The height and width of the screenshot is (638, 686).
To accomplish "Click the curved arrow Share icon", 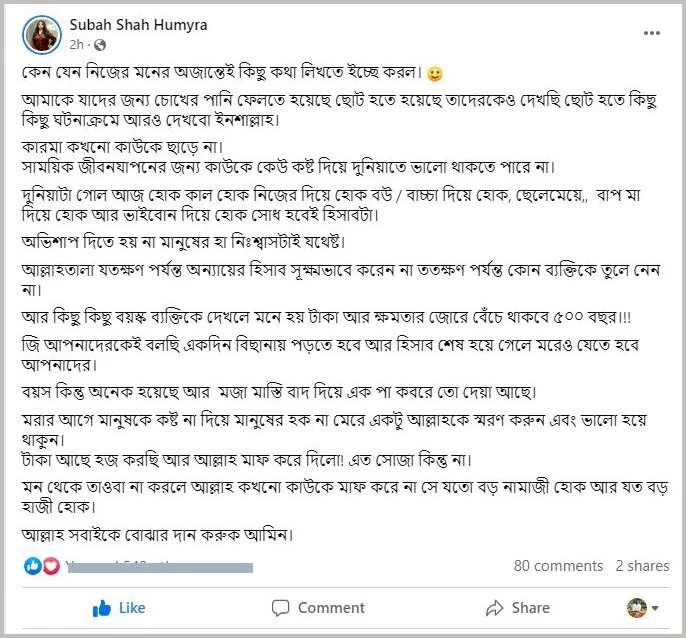I will (x=494, y=608).
